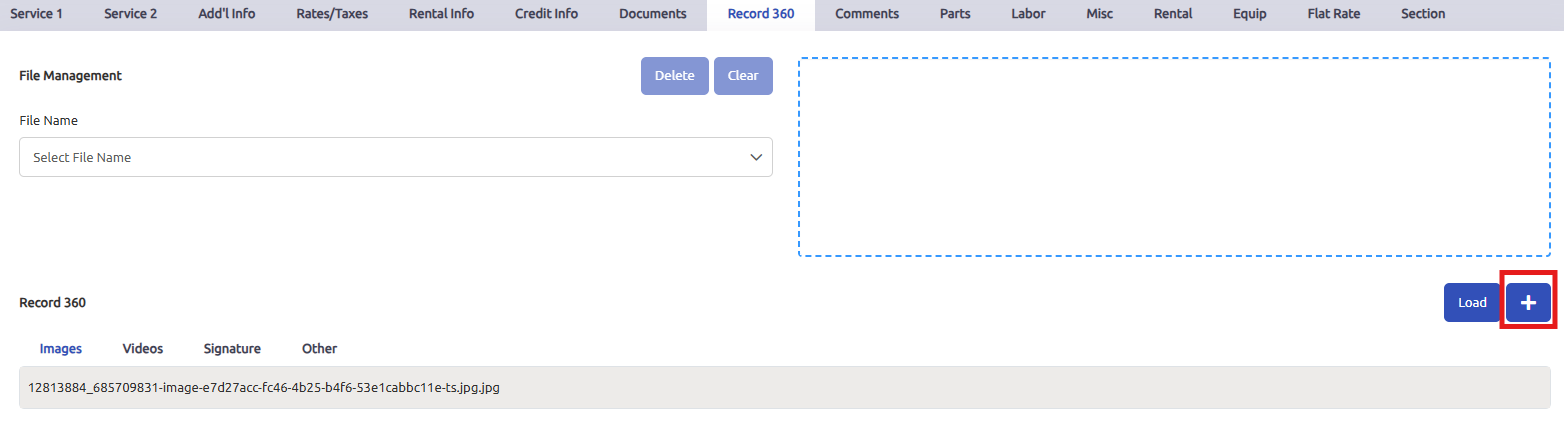Image resolution: width=1564 pixels, height=426 pixels.
Task: Open the Service 1 tab
Action: tap(36, 14)
